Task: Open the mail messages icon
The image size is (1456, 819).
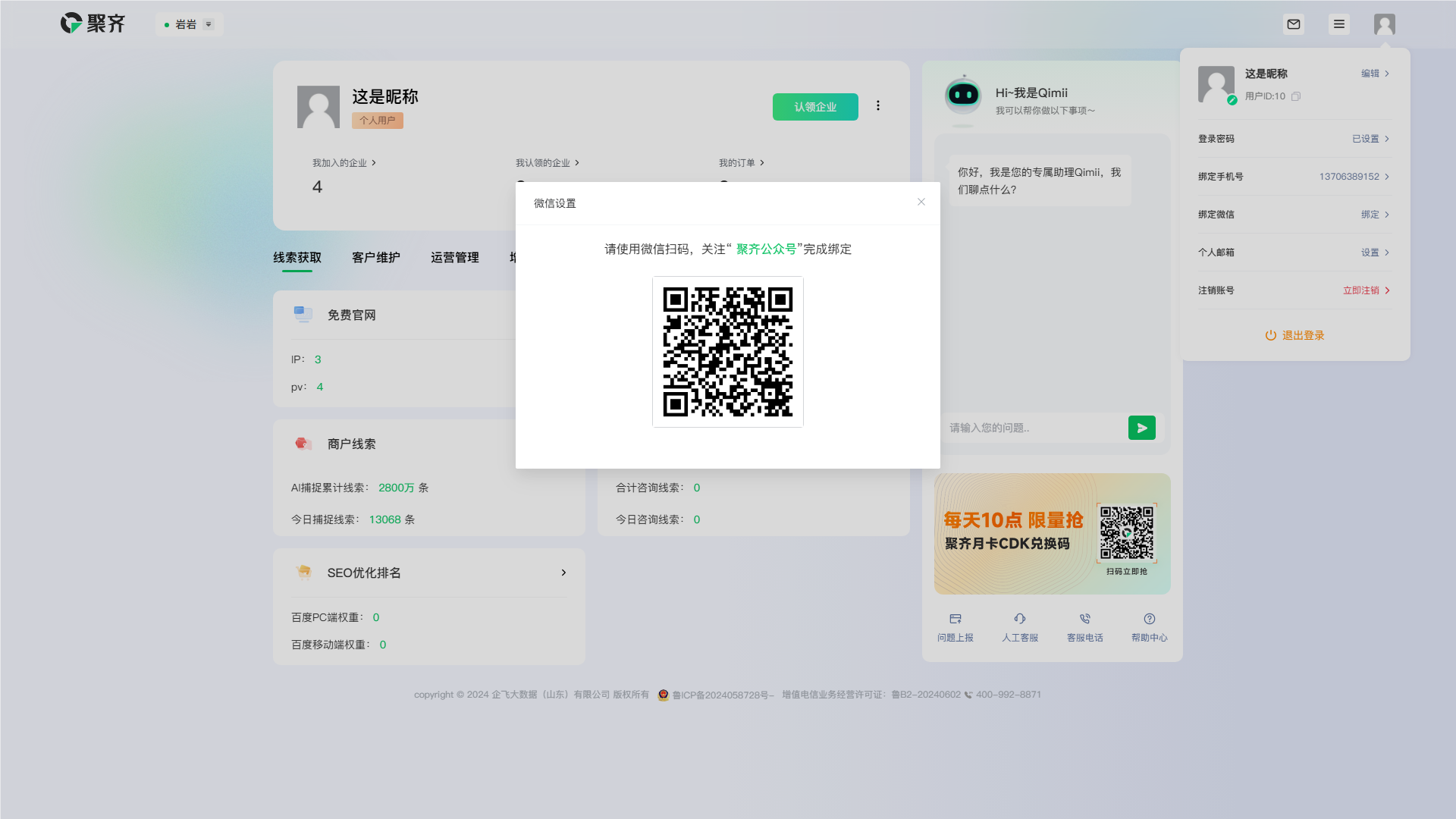Action: (x=1294, y=24)
